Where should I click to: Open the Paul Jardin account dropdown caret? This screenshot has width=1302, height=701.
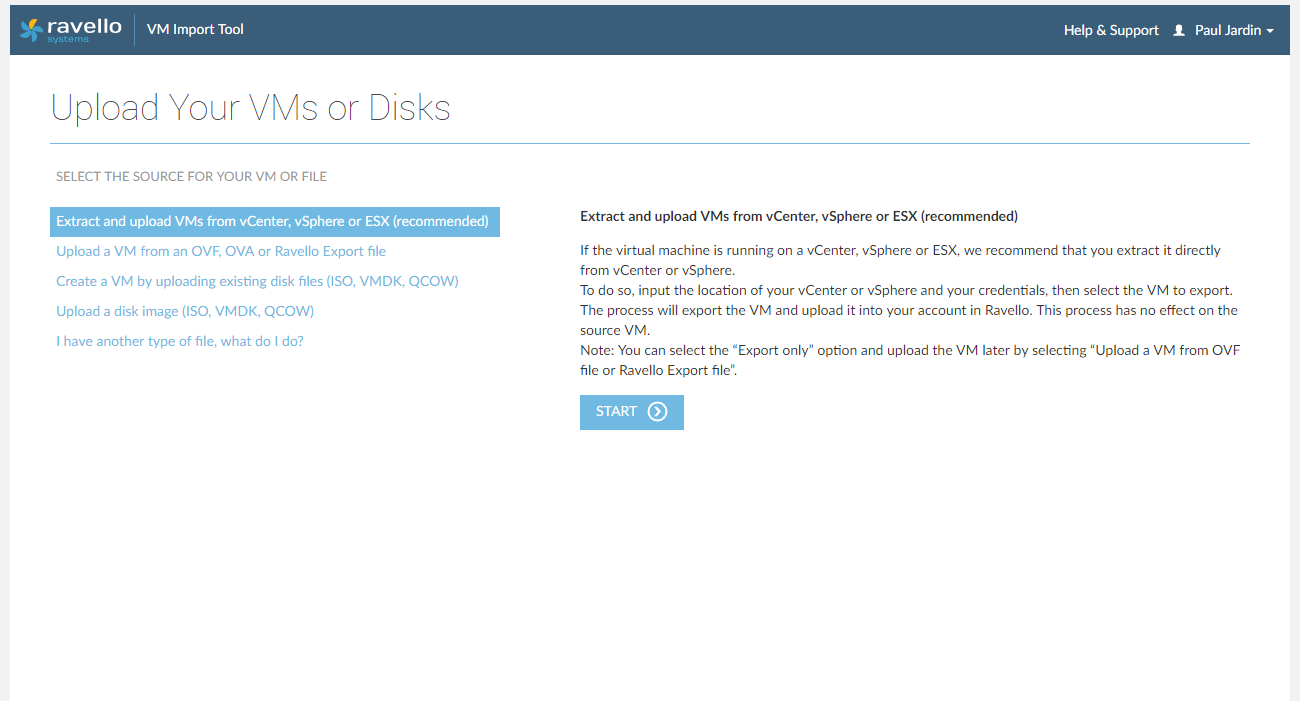(1270, 31)
